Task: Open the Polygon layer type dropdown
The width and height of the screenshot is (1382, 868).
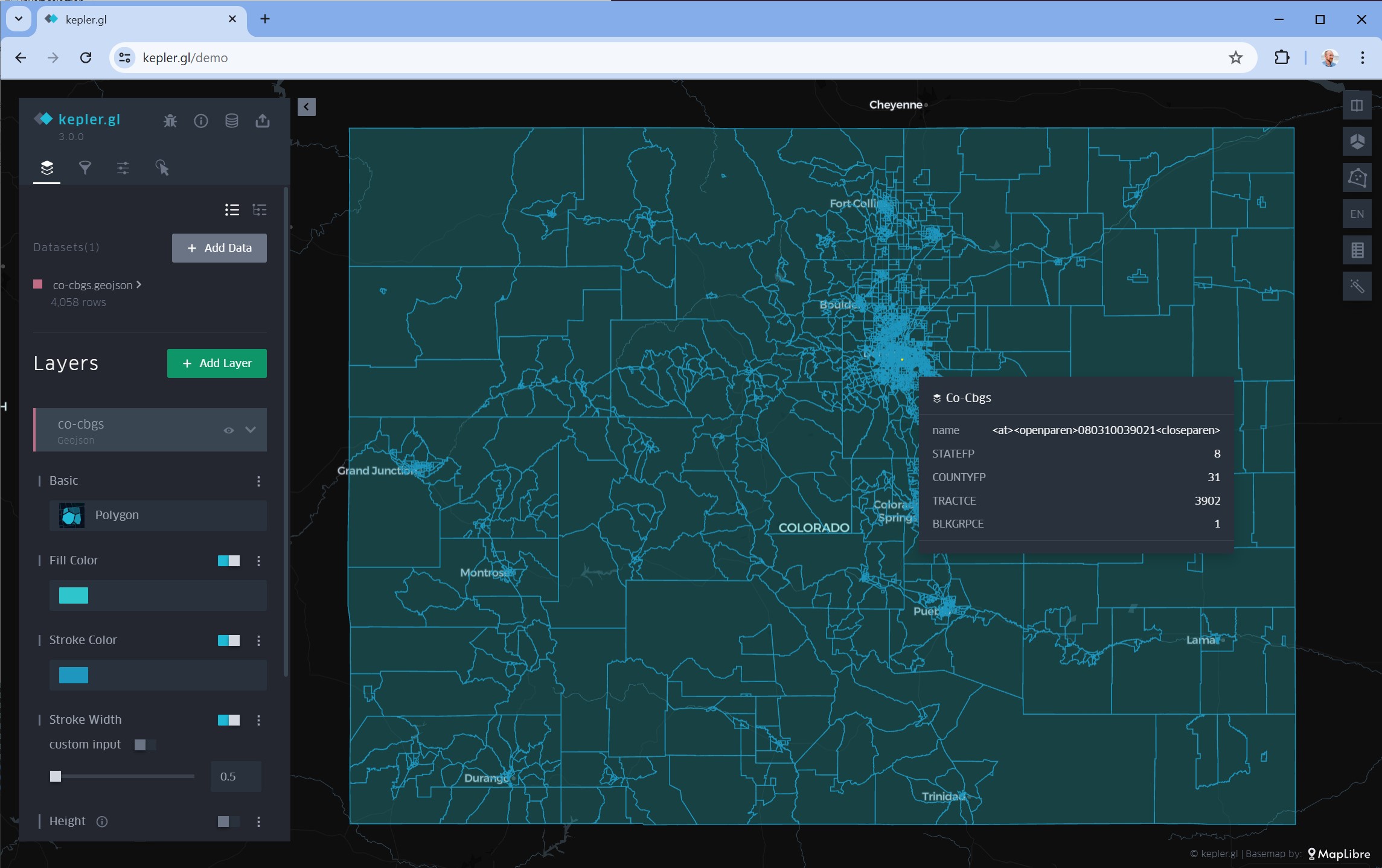Action: click(x=158, y=515)
